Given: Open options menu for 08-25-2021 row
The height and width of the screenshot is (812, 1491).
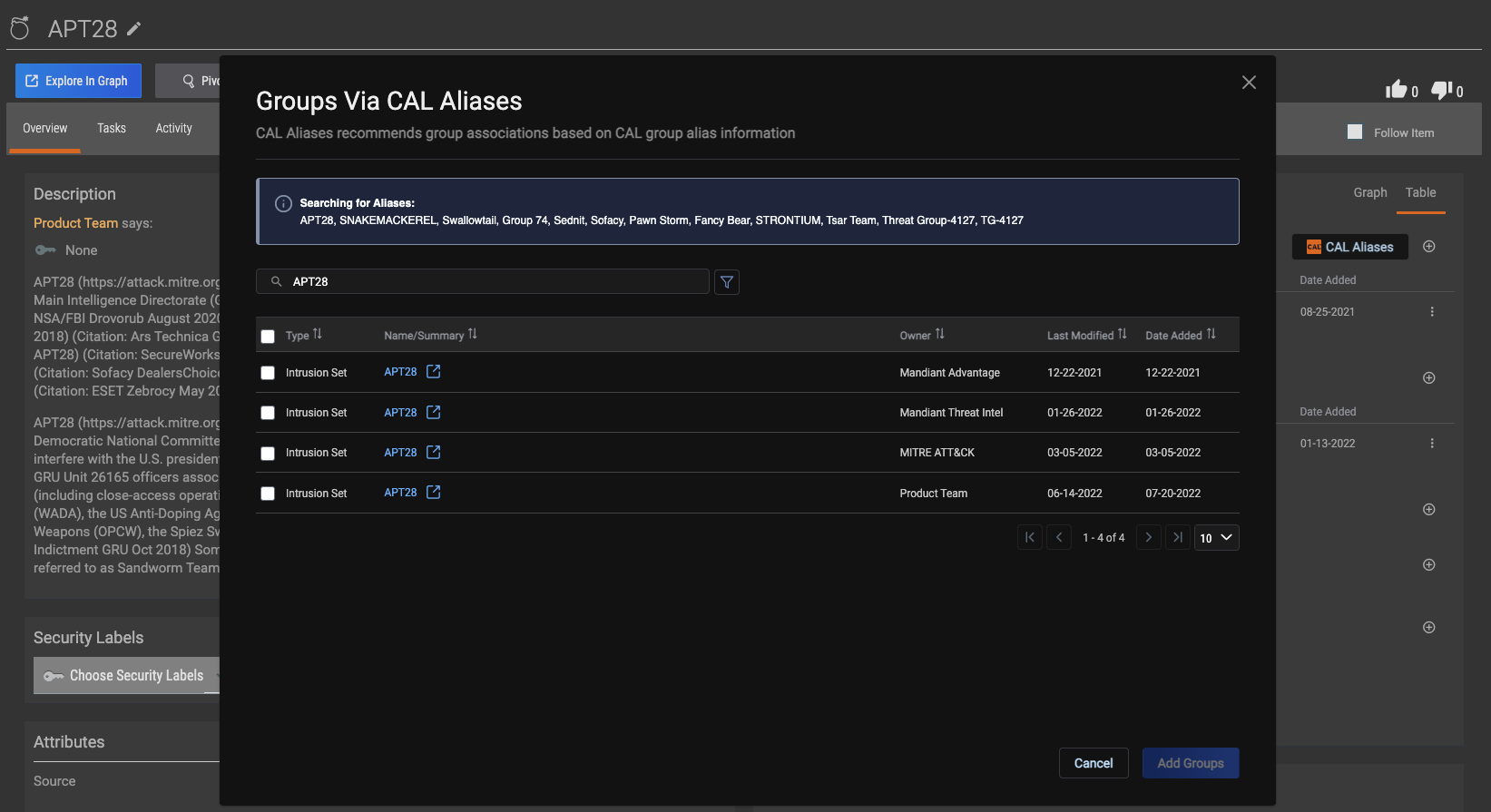Looking at the screenshot, I should click(1432, 312).
